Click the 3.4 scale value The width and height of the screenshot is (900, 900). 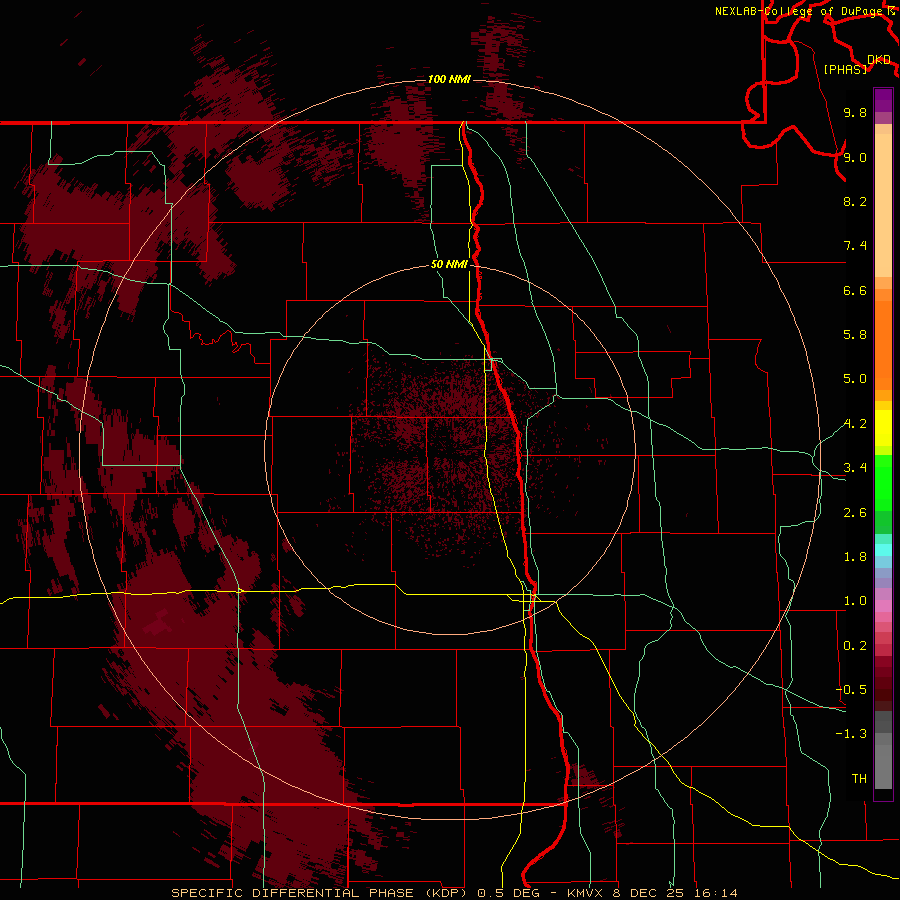855,468
